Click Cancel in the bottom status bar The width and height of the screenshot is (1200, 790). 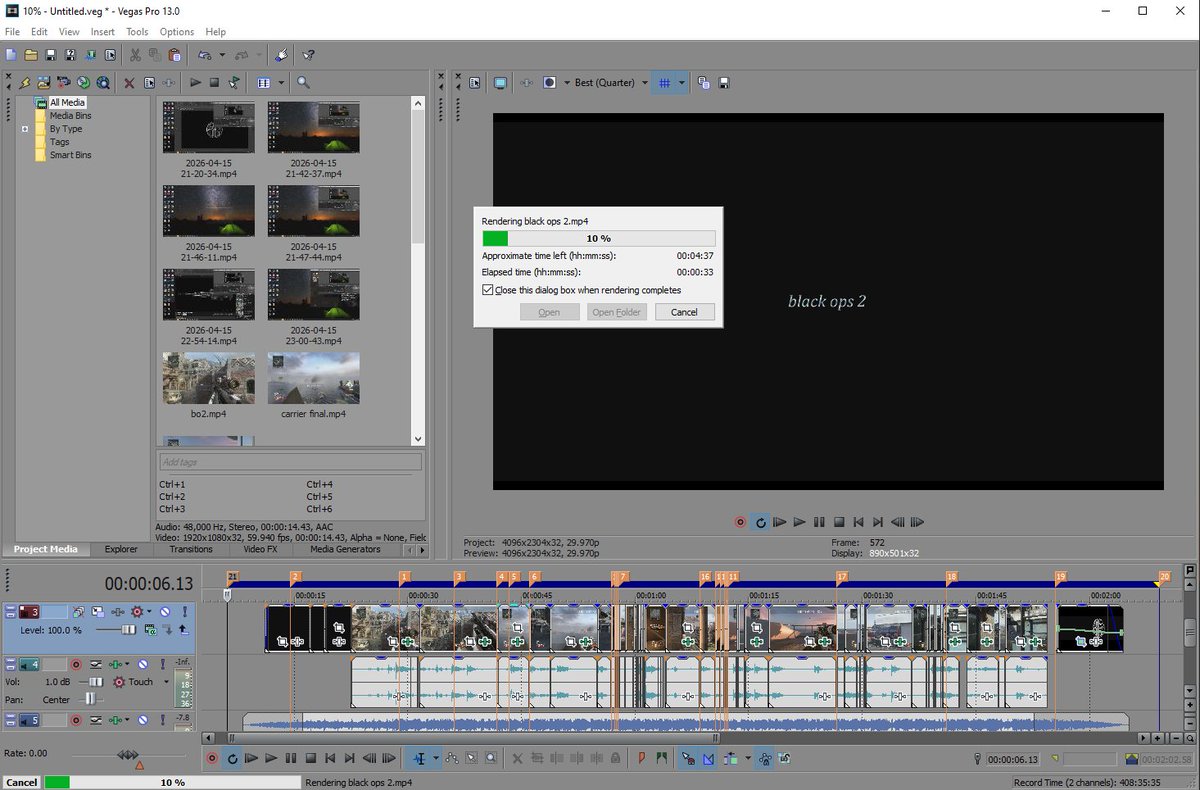click(x=21, y=782)
